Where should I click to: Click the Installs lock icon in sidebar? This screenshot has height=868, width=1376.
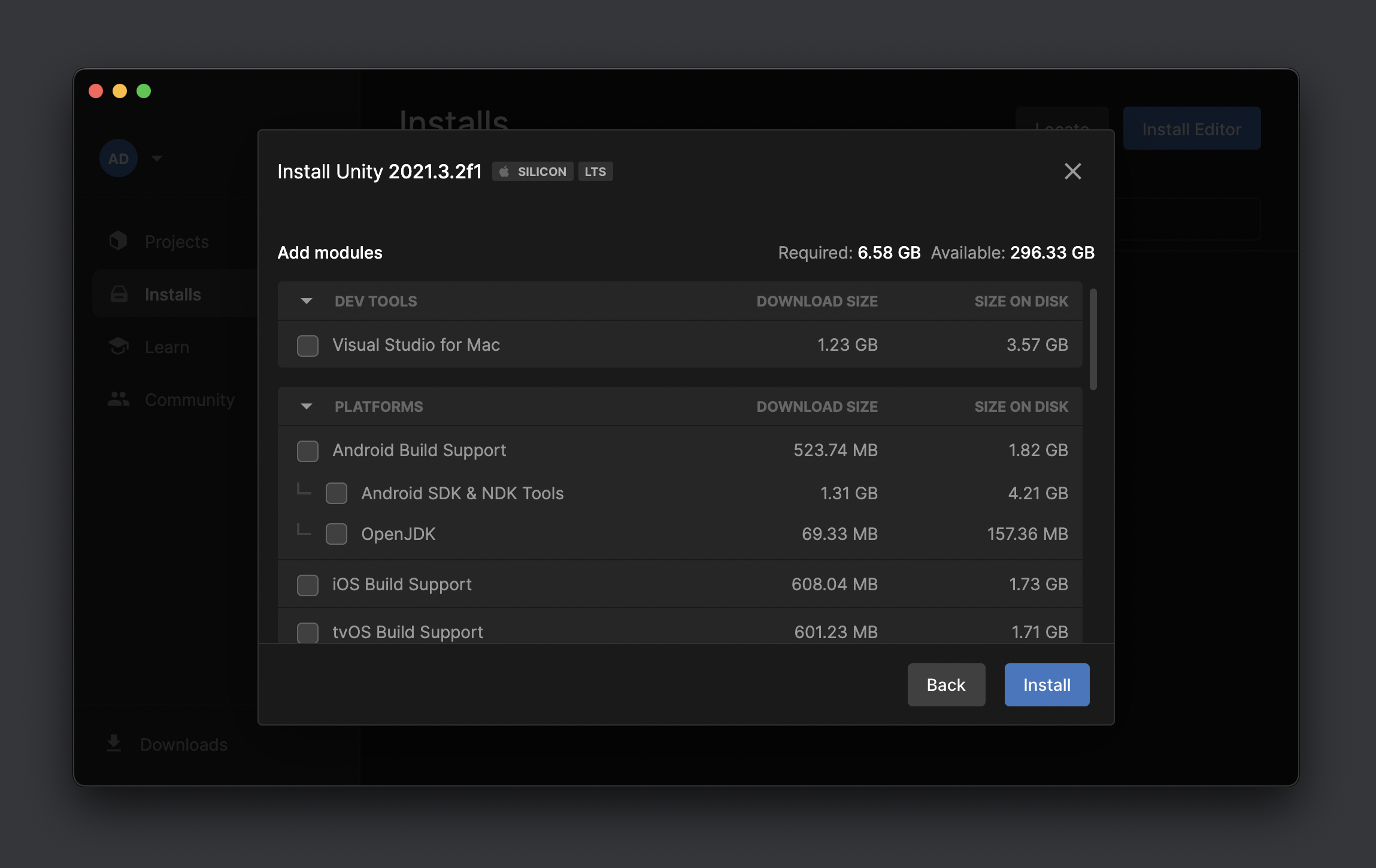pos(119,294)
